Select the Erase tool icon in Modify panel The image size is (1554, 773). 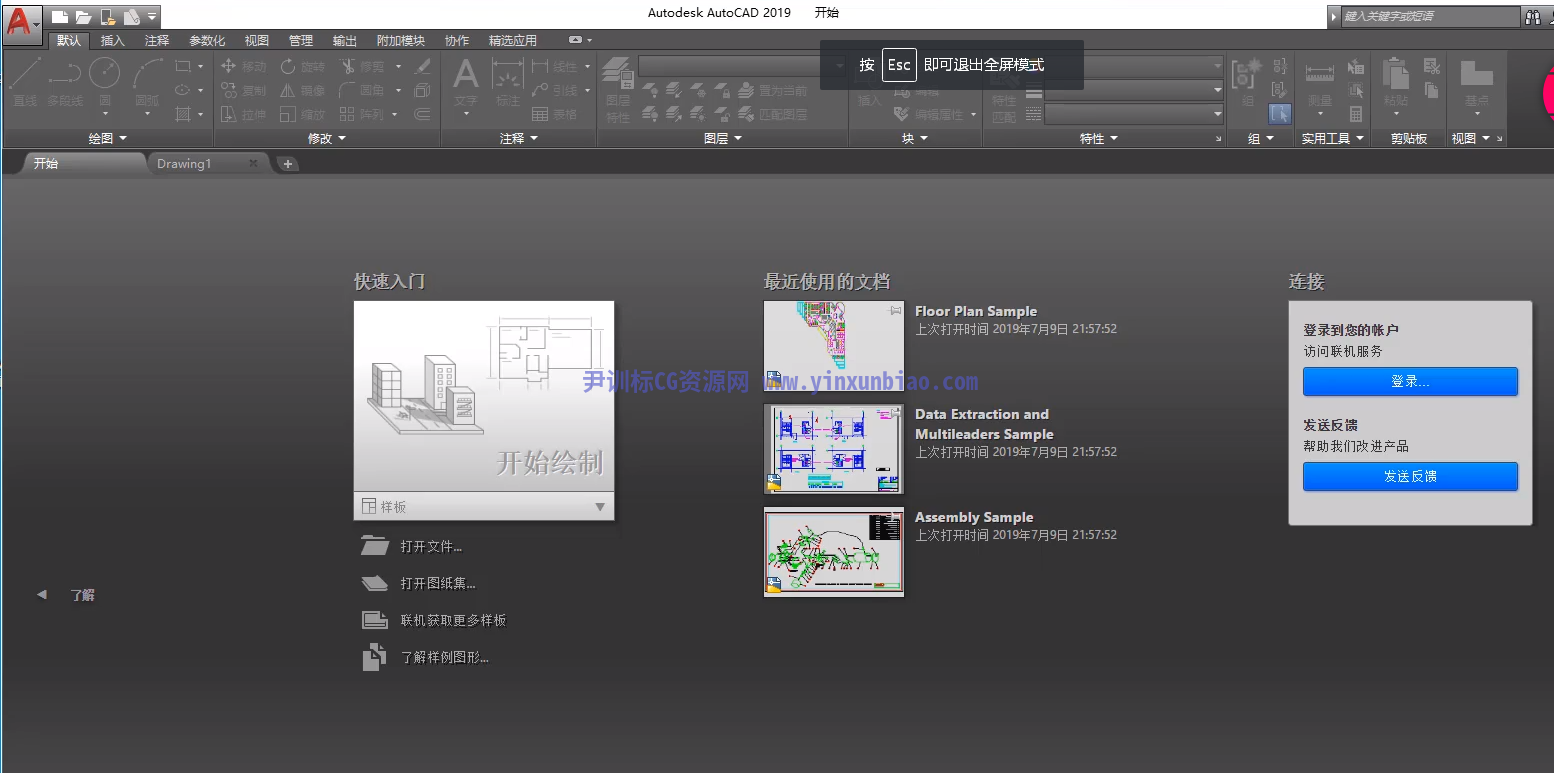(x=423, y=66)
